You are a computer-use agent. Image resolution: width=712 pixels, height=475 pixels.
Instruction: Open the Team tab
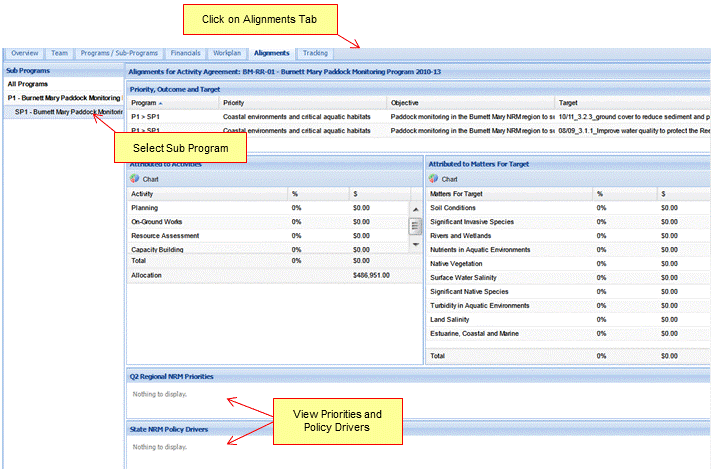pos(60,53)
